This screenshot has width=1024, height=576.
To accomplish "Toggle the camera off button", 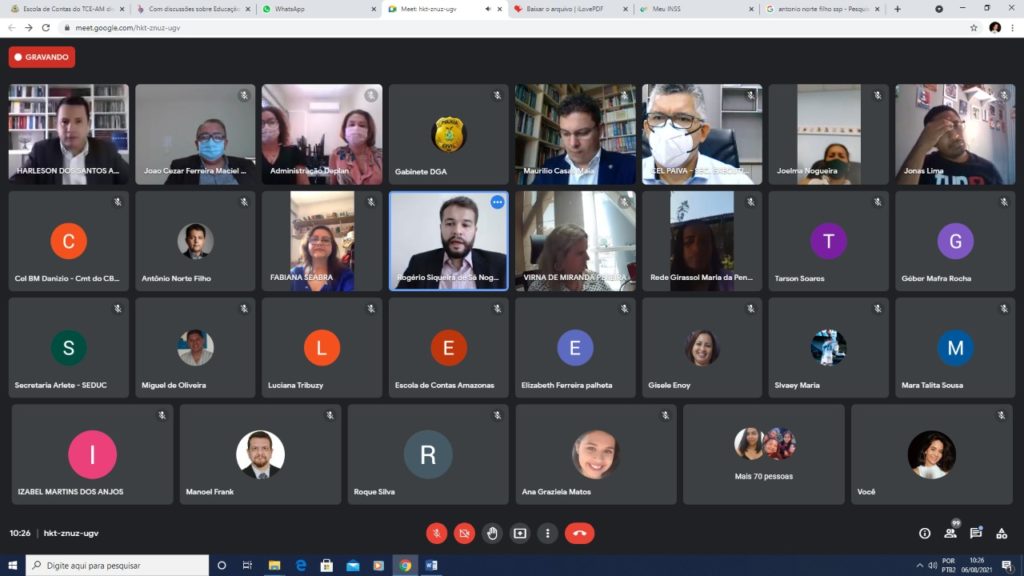I will (464, 533).
